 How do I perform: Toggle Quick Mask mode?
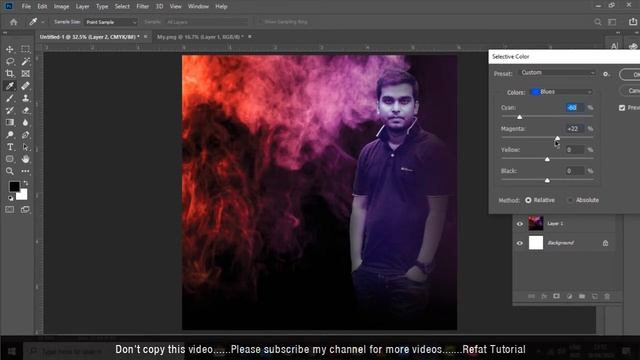click(10, 209)
